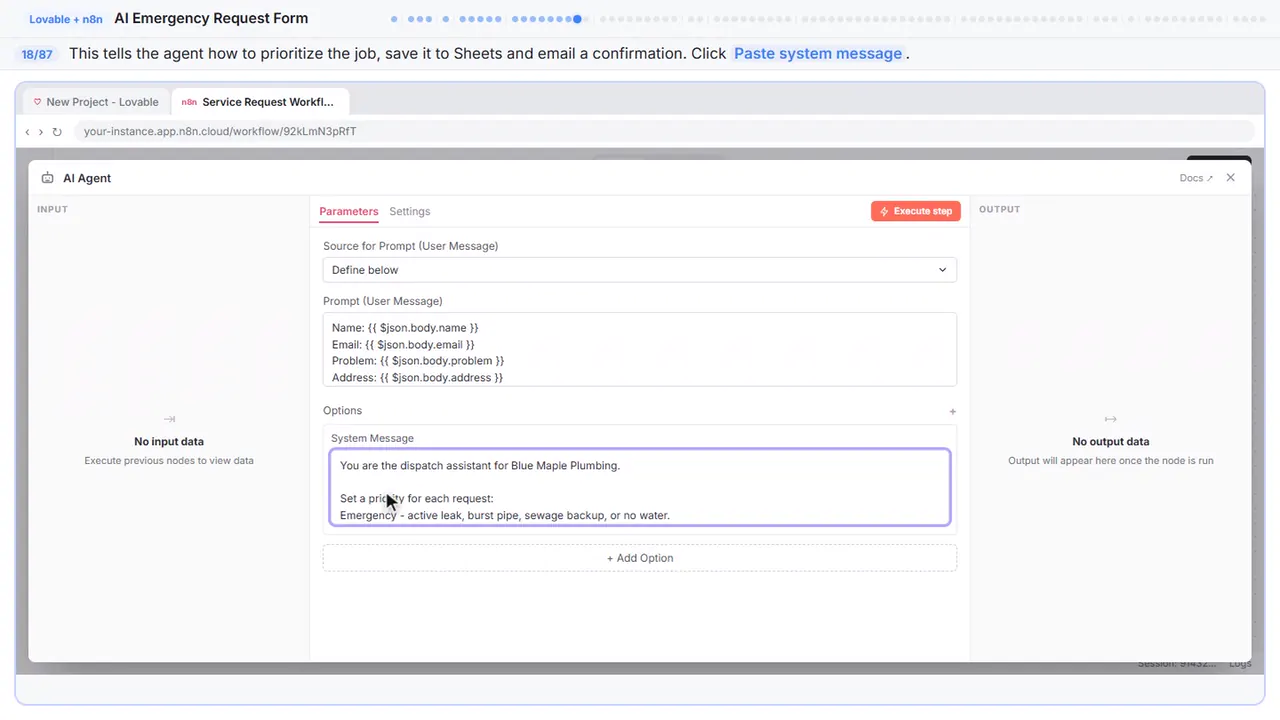Image resolution: width=1280 pixels, height=720 pixels.
Task: Click the input arrow icon above No input data
Action: coord(169,419)
